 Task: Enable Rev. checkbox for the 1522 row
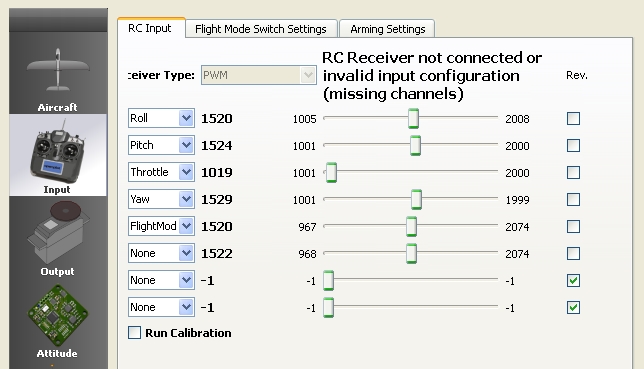click(x=573, y=254)
